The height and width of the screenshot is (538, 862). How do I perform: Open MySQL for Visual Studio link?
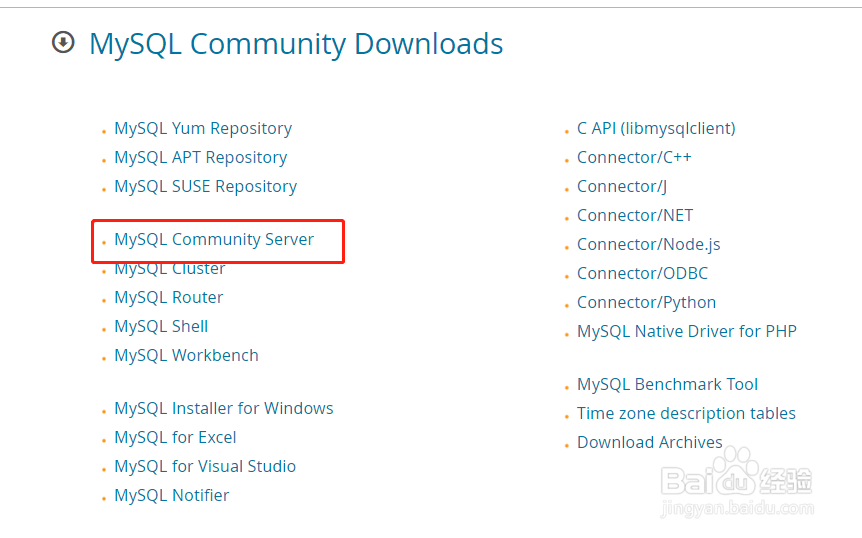205,467
